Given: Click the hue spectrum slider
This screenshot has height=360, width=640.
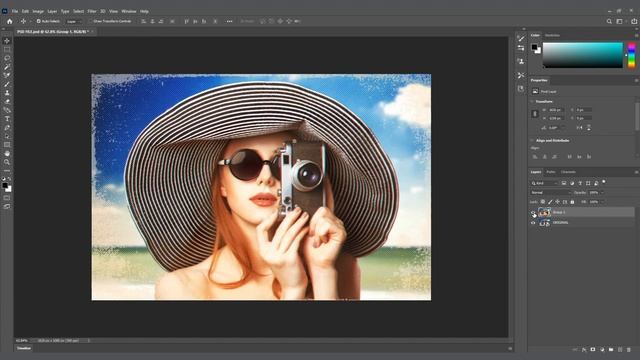Looking at the screenshot, I should [631, 55].
